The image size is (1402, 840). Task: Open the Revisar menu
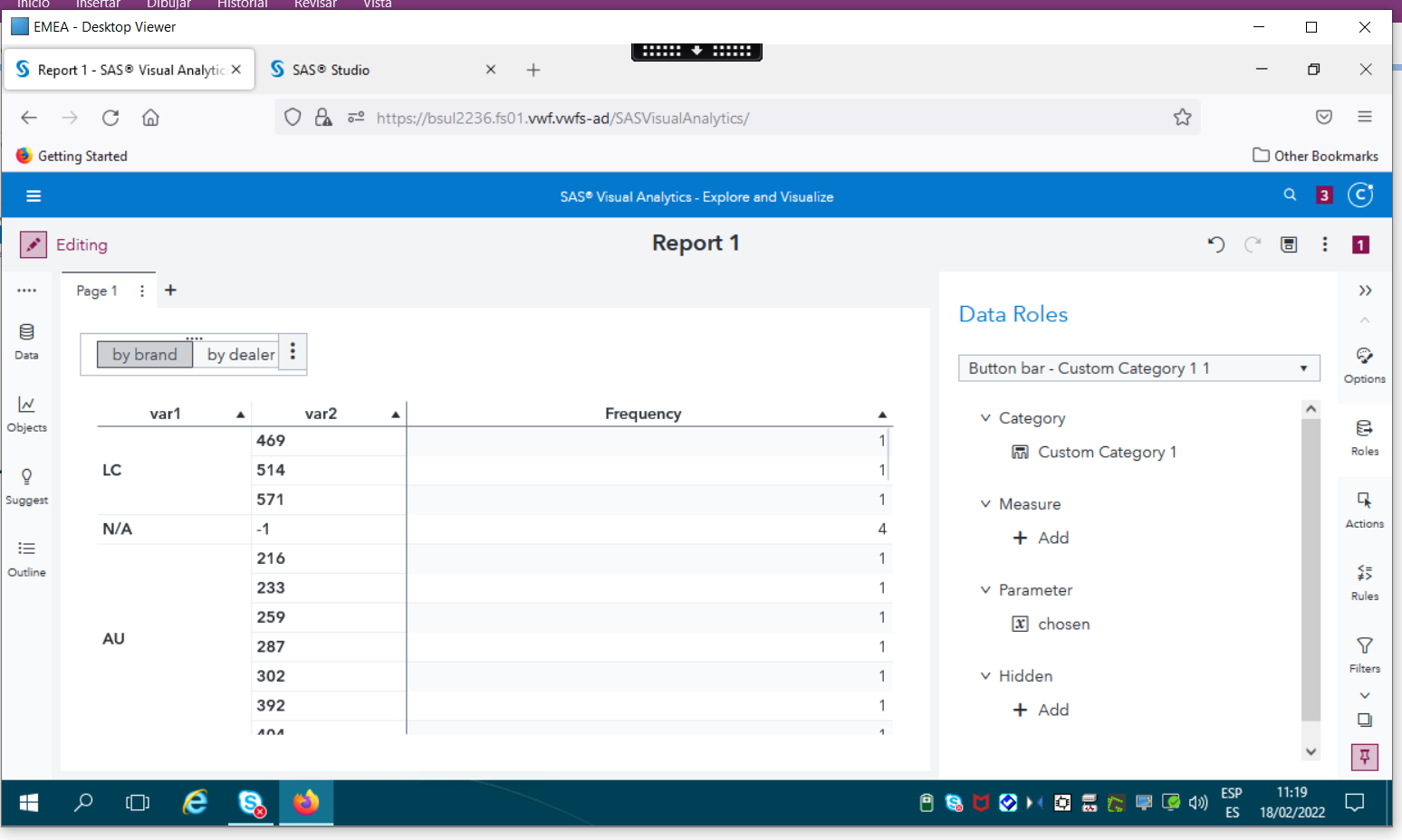pyautogui.click(x=314, y=5)
